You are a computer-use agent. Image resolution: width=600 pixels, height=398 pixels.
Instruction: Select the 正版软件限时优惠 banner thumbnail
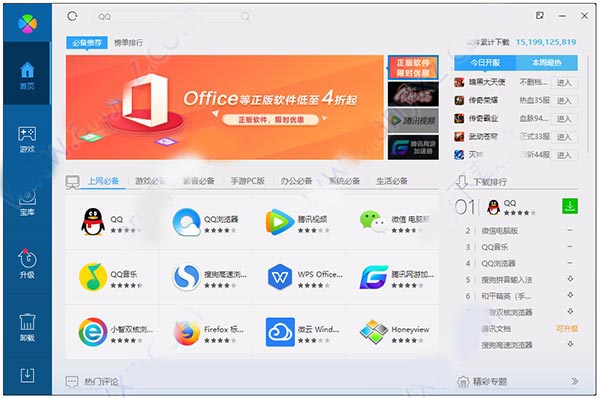click(x=413, y=67)
